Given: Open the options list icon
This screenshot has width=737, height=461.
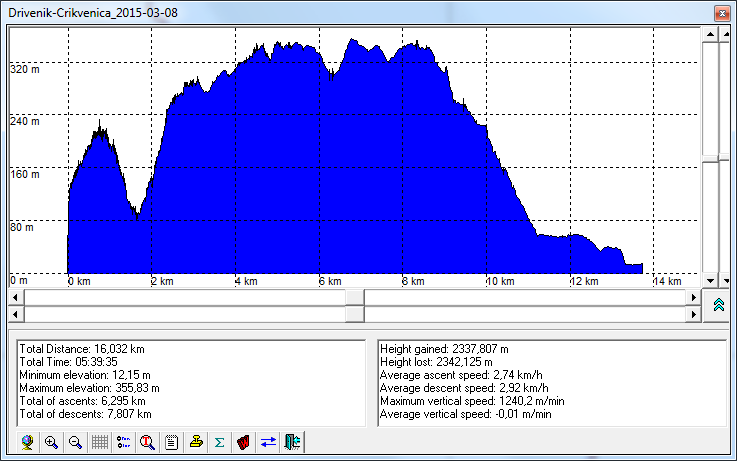Looking at the screenshot, I should (124, 441).
